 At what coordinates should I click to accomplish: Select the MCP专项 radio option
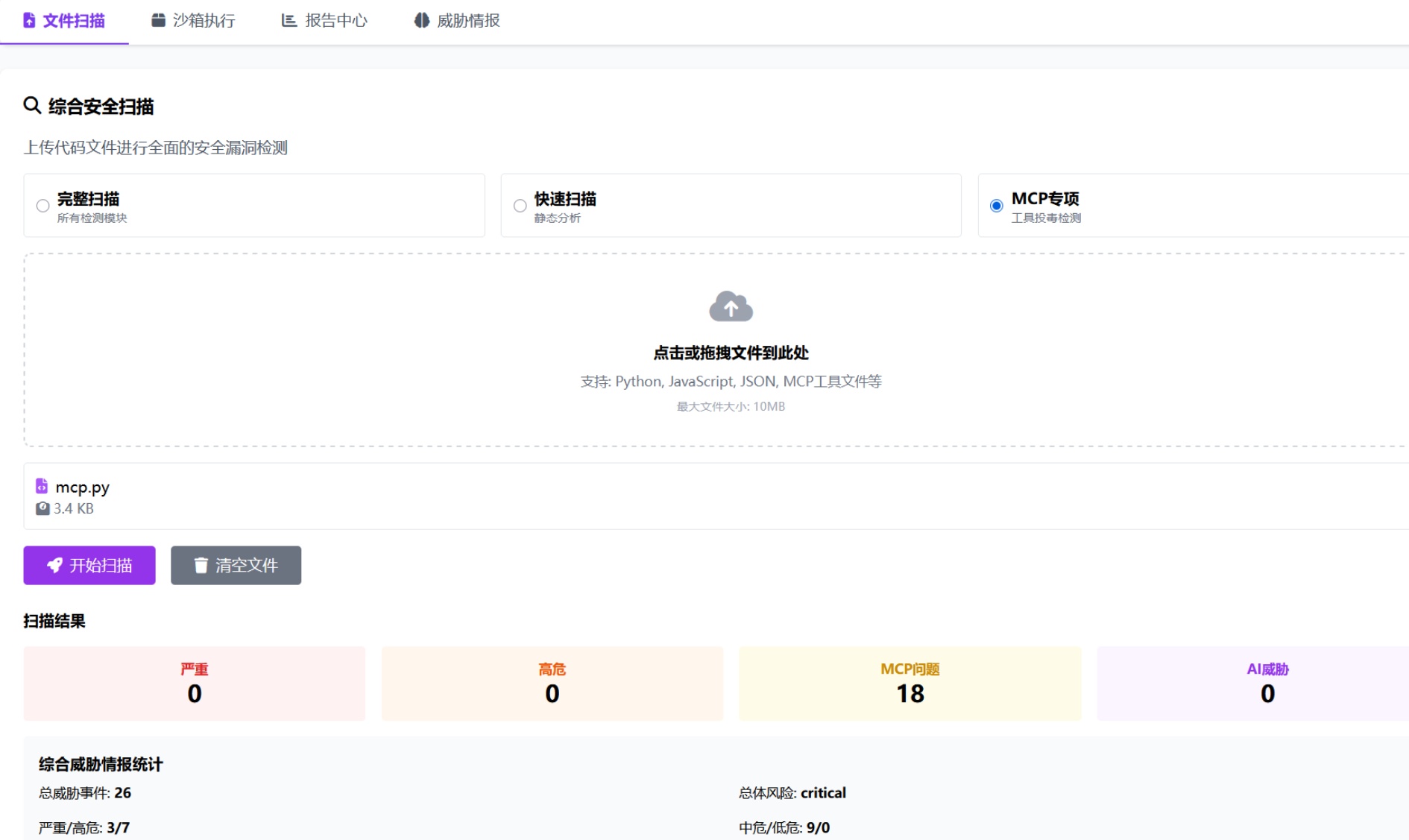996,206
